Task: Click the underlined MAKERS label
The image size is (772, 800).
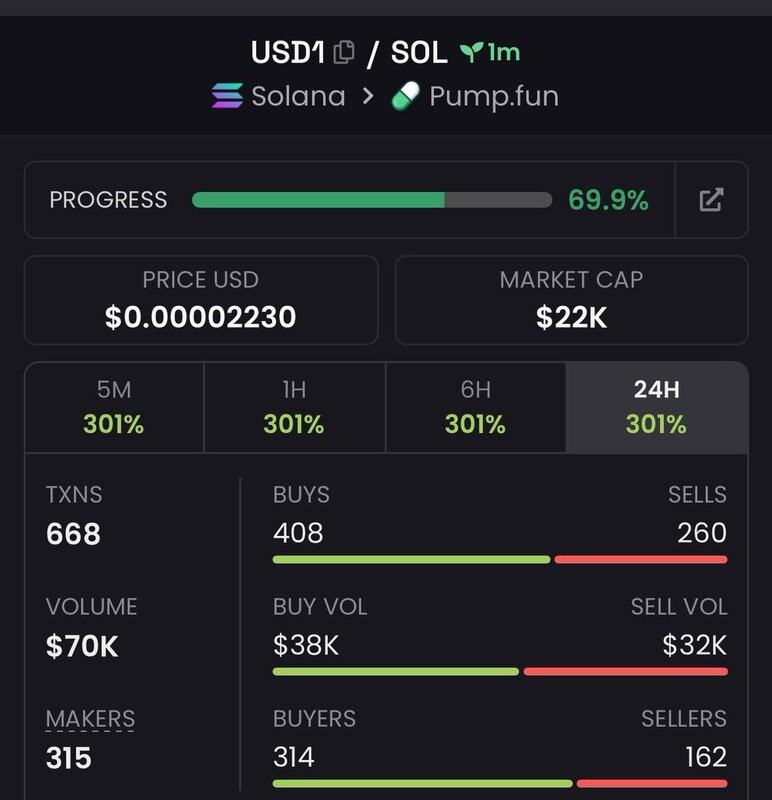Action: point(90,718)
